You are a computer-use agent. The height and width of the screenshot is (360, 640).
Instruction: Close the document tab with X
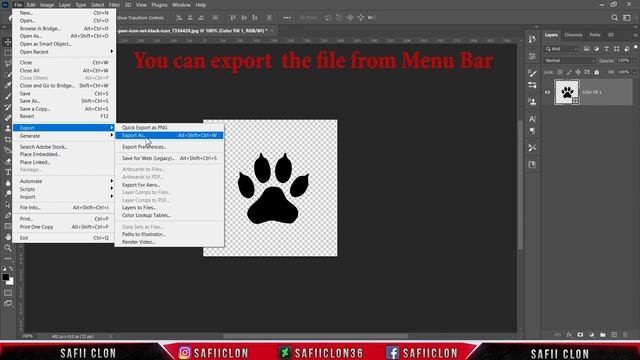pos(272,31)
